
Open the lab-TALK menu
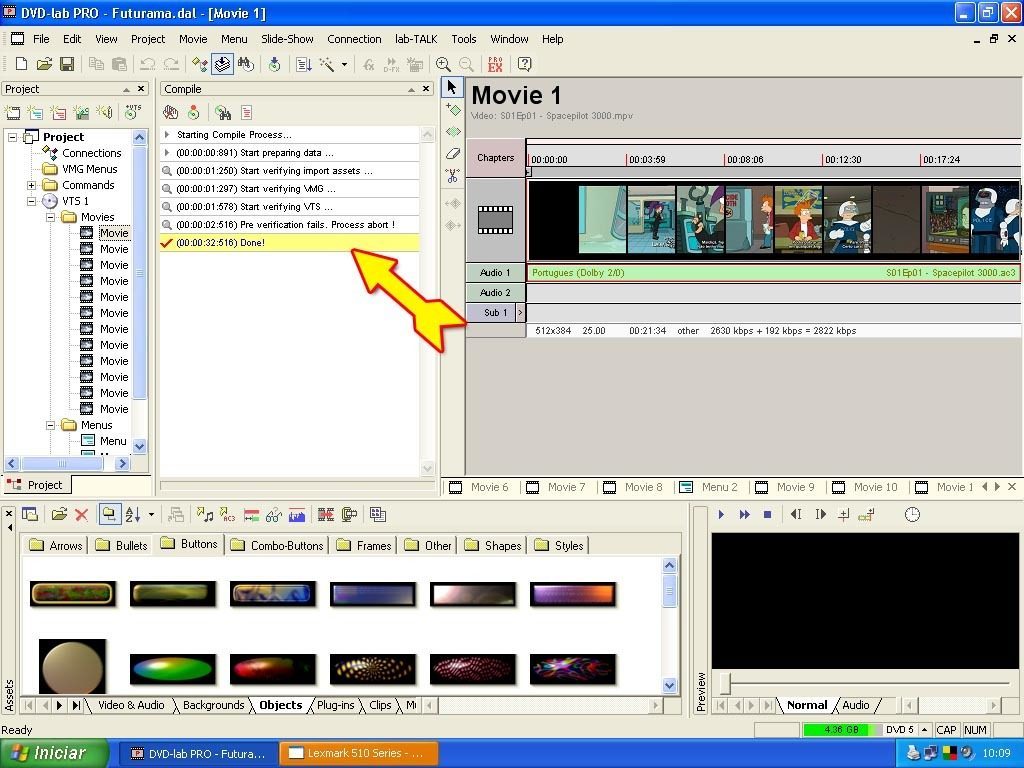click(416, 39)
